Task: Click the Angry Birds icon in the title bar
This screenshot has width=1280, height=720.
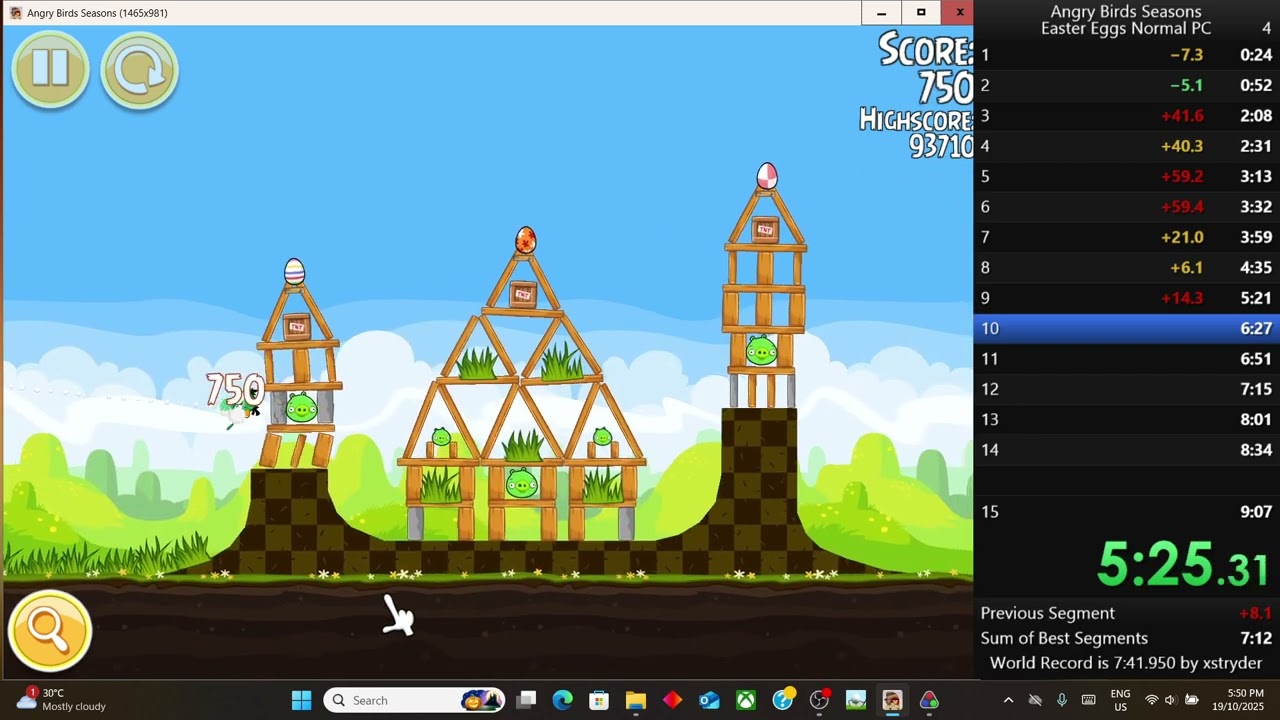Action: 15,12
